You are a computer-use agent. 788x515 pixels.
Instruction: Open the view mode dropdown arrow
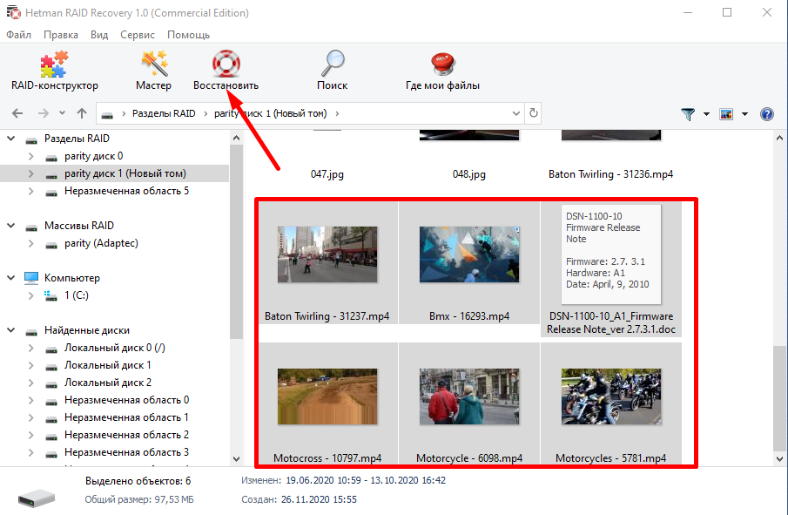click(745, 115)
